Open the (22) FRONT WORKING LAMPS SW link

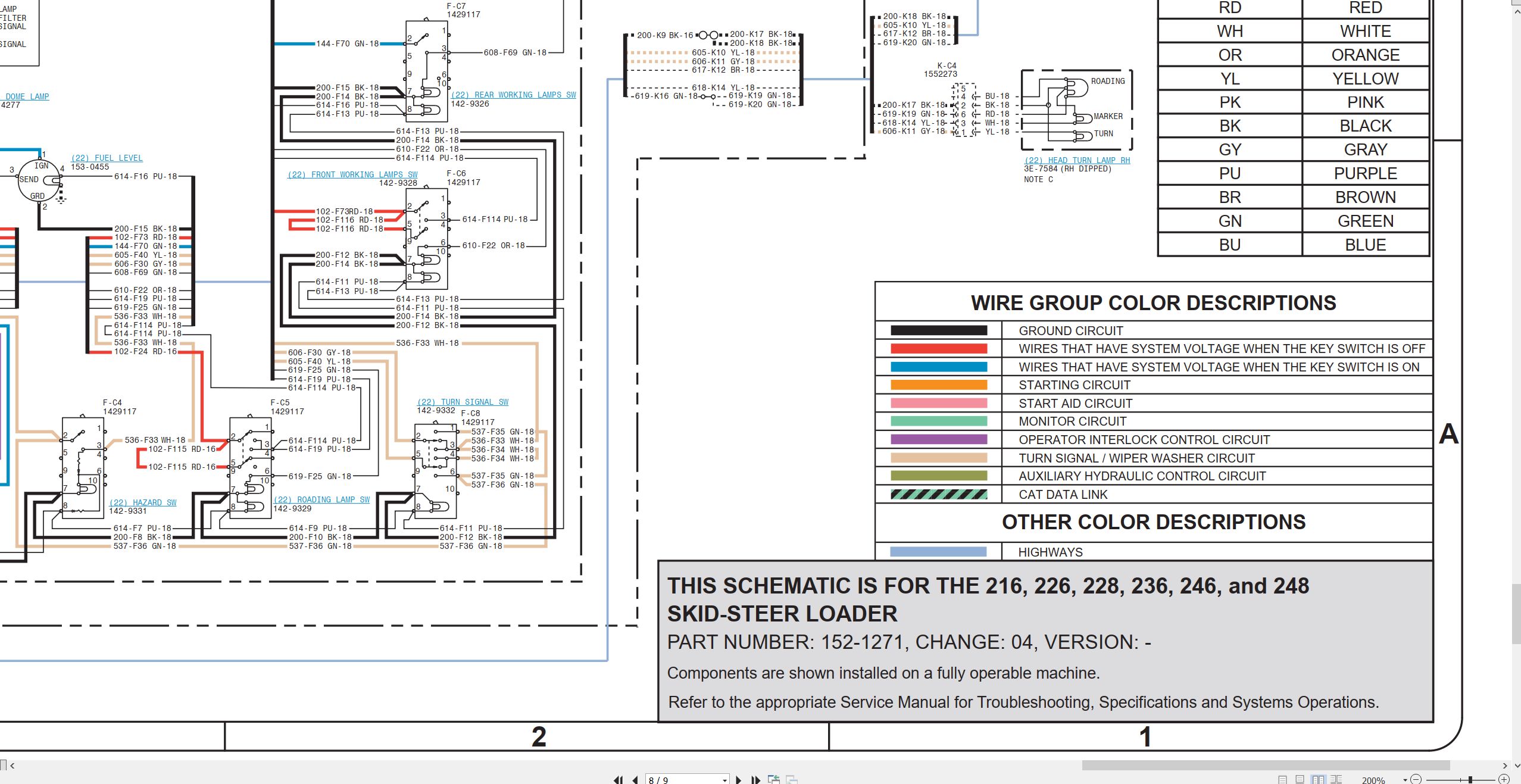pos(352,174)
